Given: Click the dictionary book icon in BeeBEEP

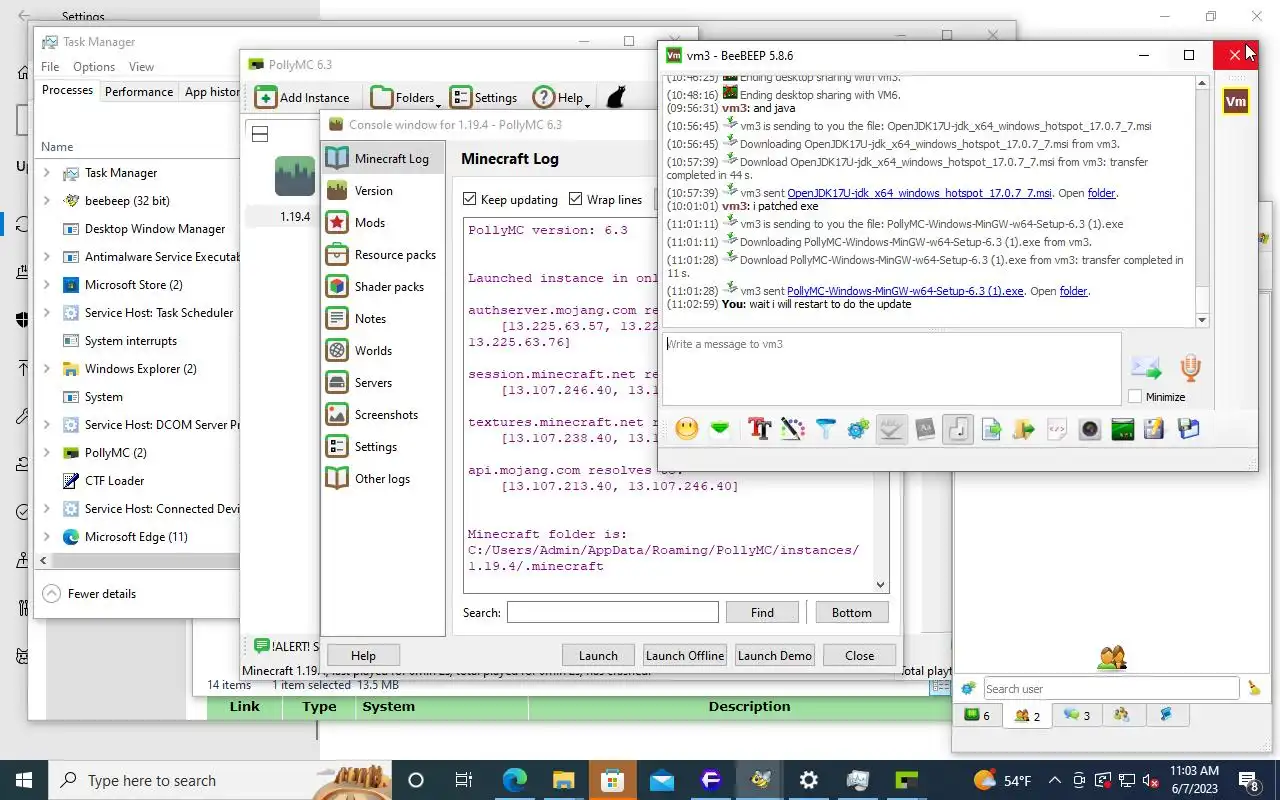Looking at the screenshot, I should (x=925, y=429).
